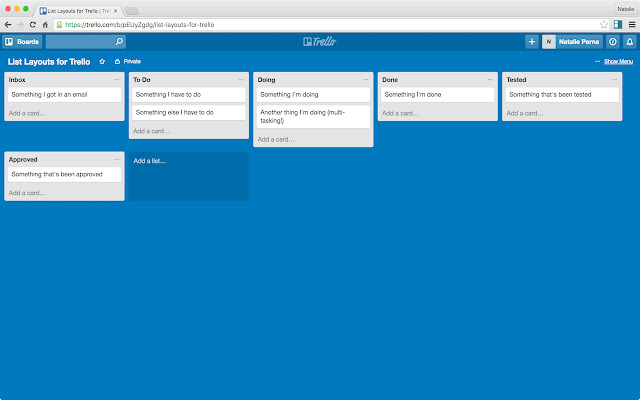Click the To Do list title

[142, 80]
